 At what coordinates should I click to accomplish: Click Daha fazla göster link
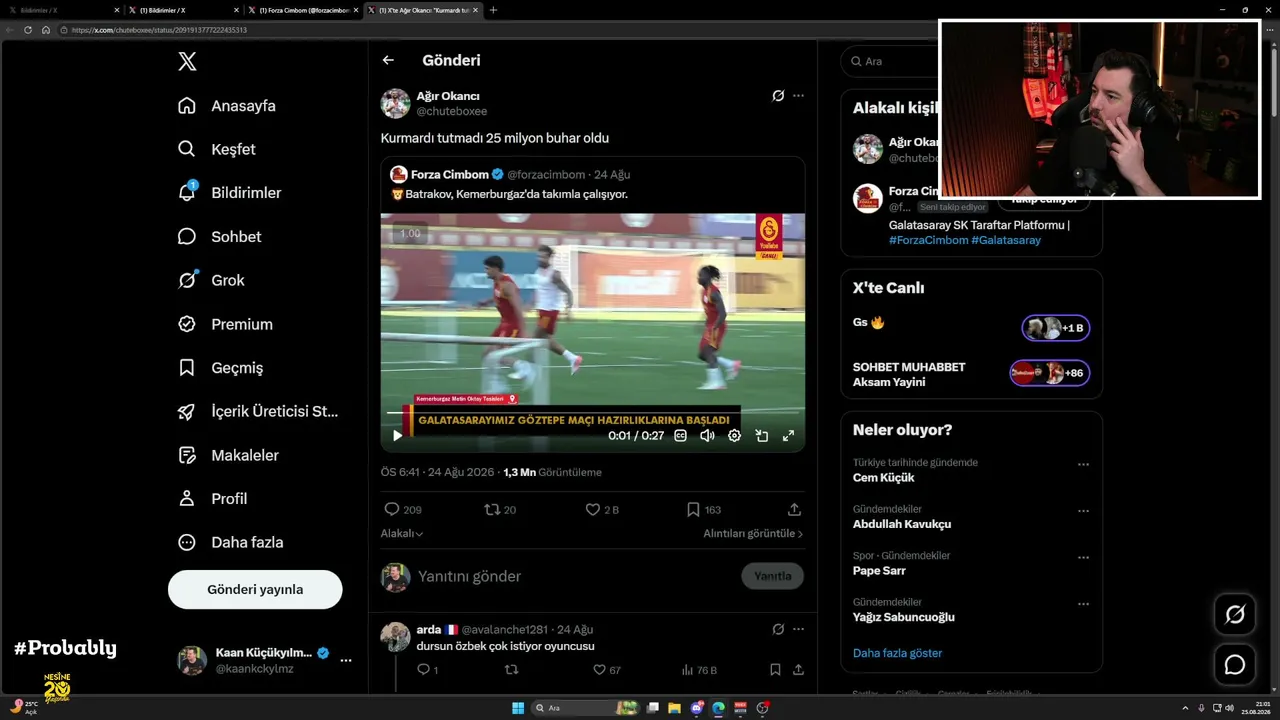pos(897,653)
